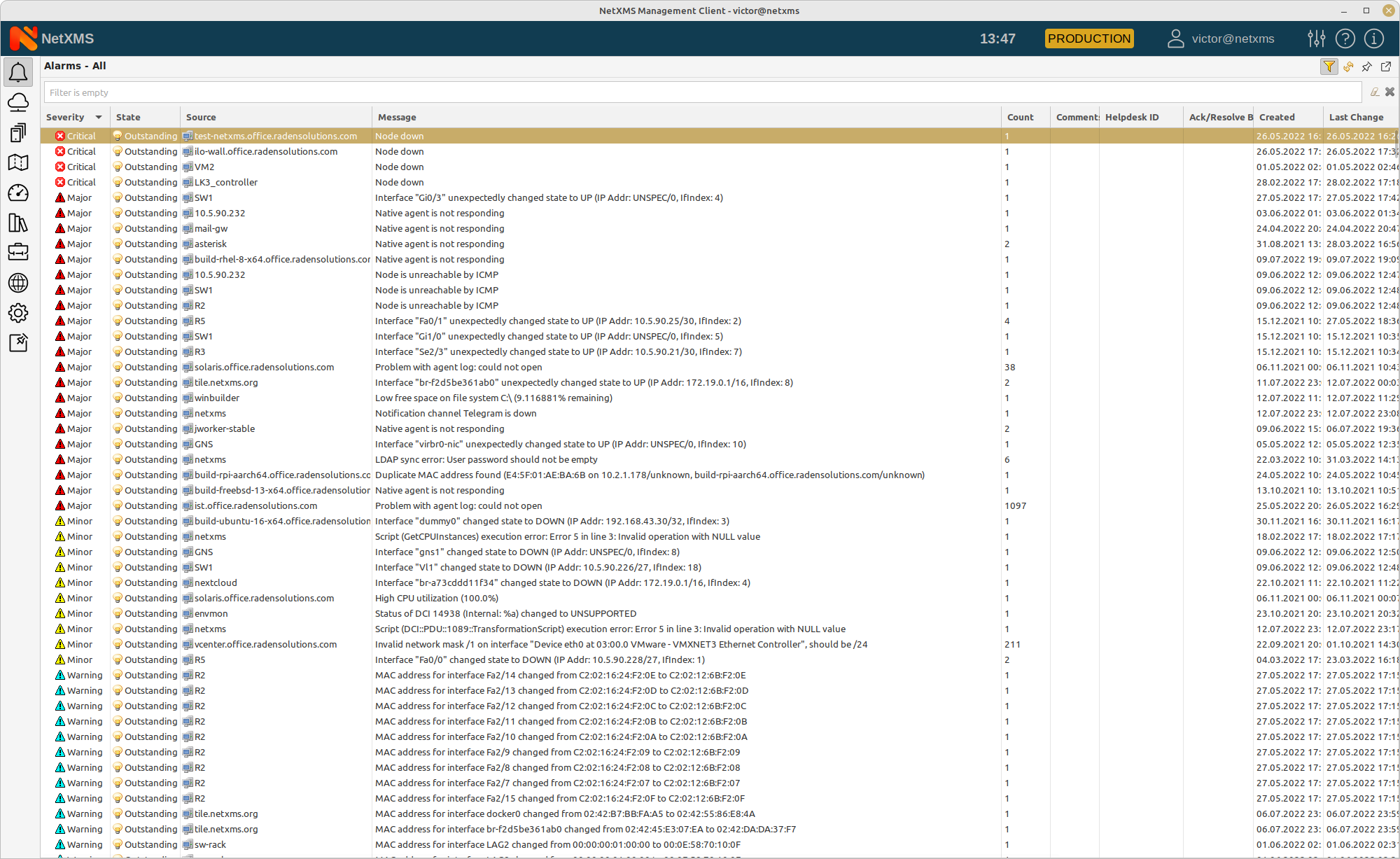Close the filter bar with X
The height and width of the screenshot is (859, 1400).
[x=1390, y=92]
